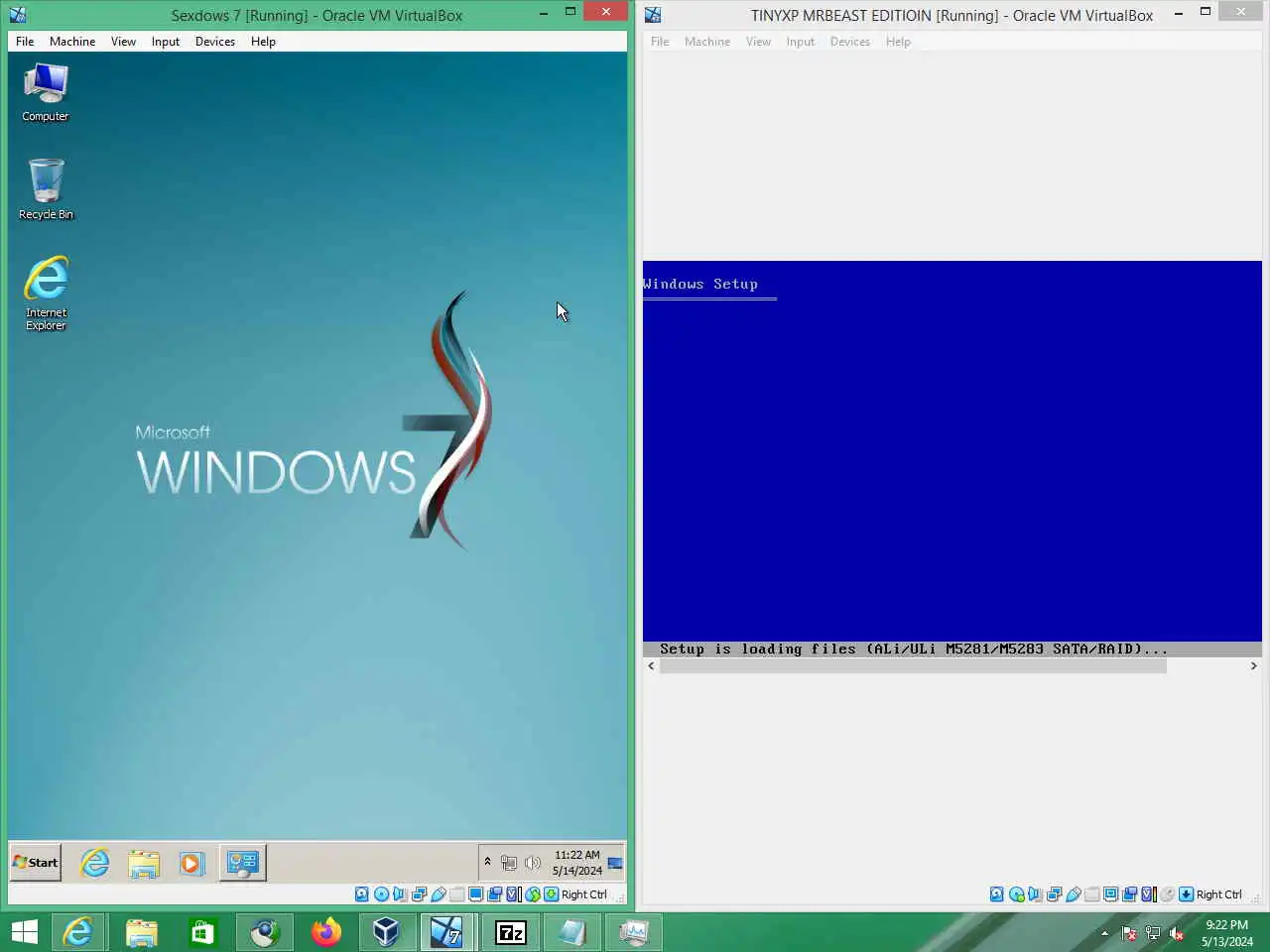Image resolution: width=1270 pixels, height=952 pixels.
Task: Open Help menu in Sexdows 7 window
Action: [263, 42]
